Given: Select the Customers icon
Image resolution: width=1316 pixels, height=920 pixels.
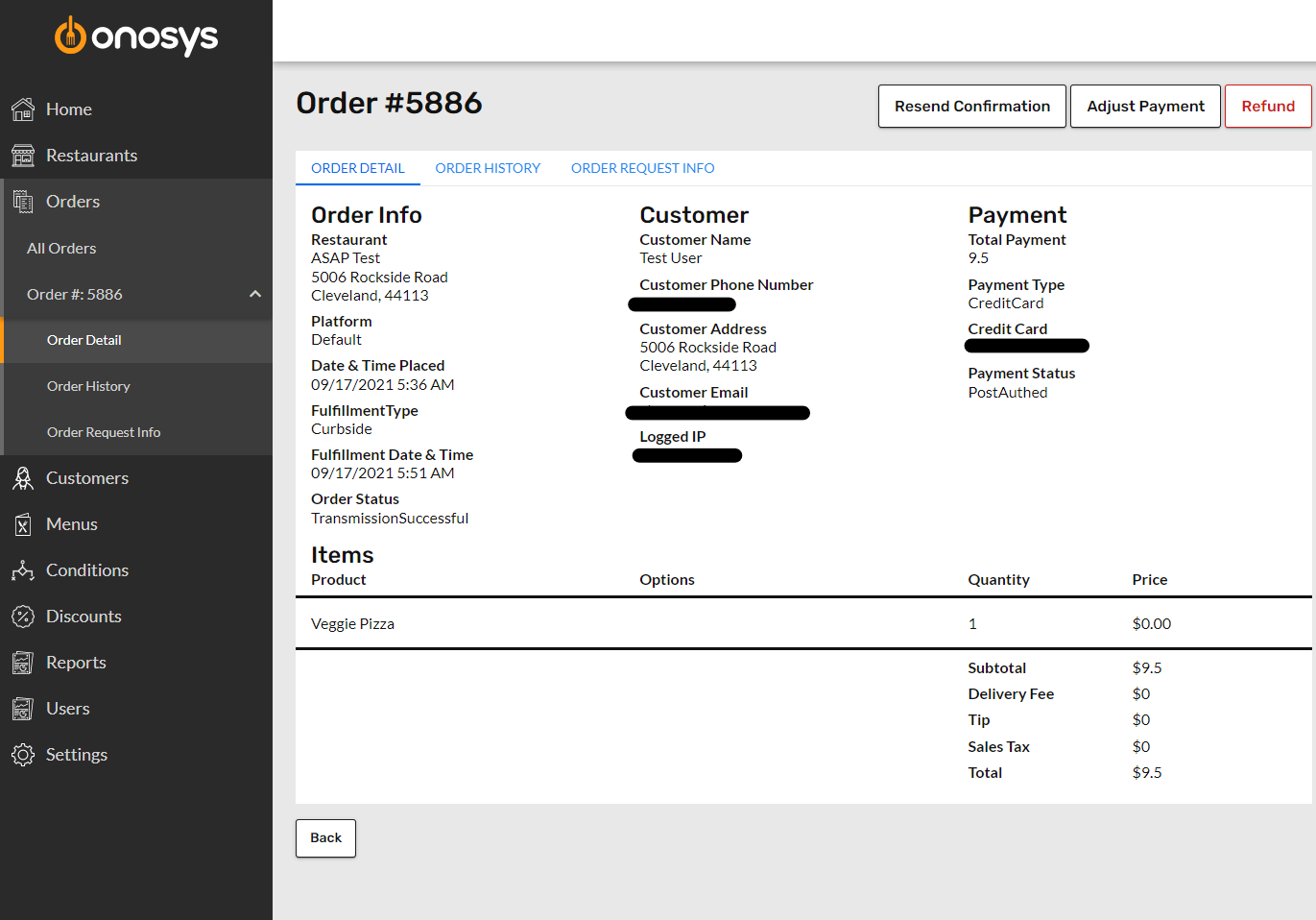Looking at the screenshot, I should [23, 477].
